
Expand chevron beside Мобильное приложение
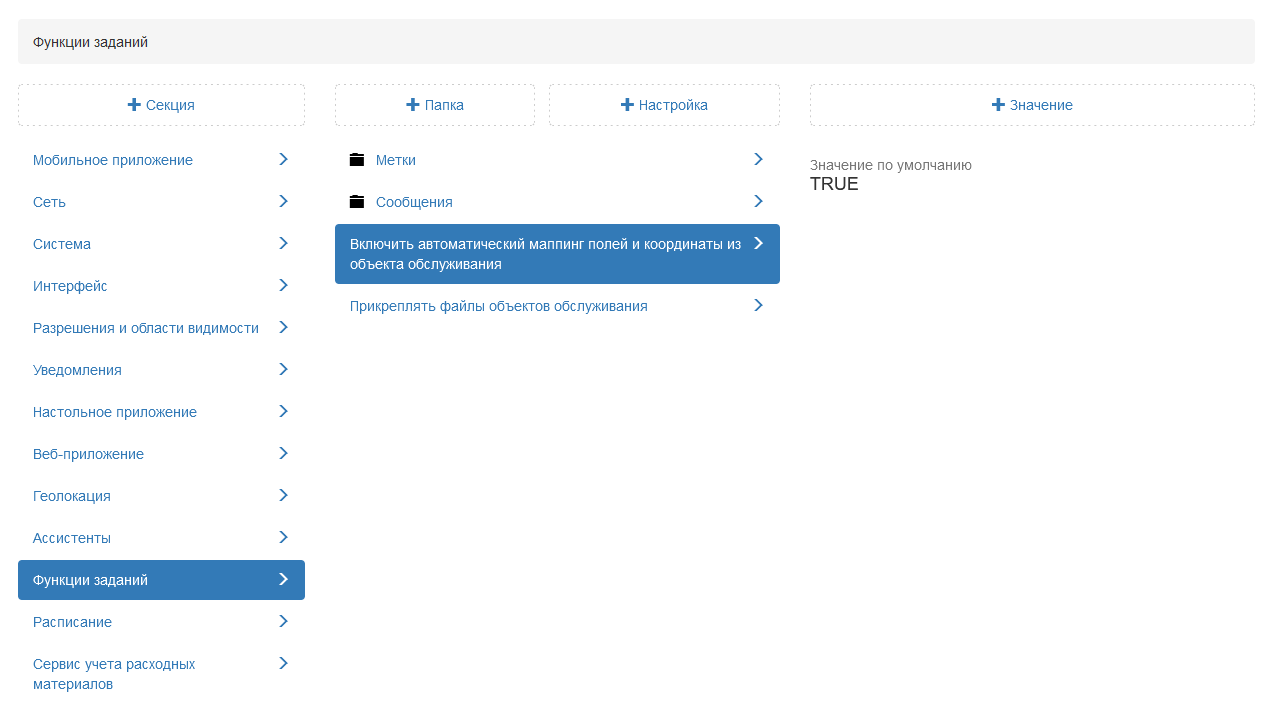point(283,159)
